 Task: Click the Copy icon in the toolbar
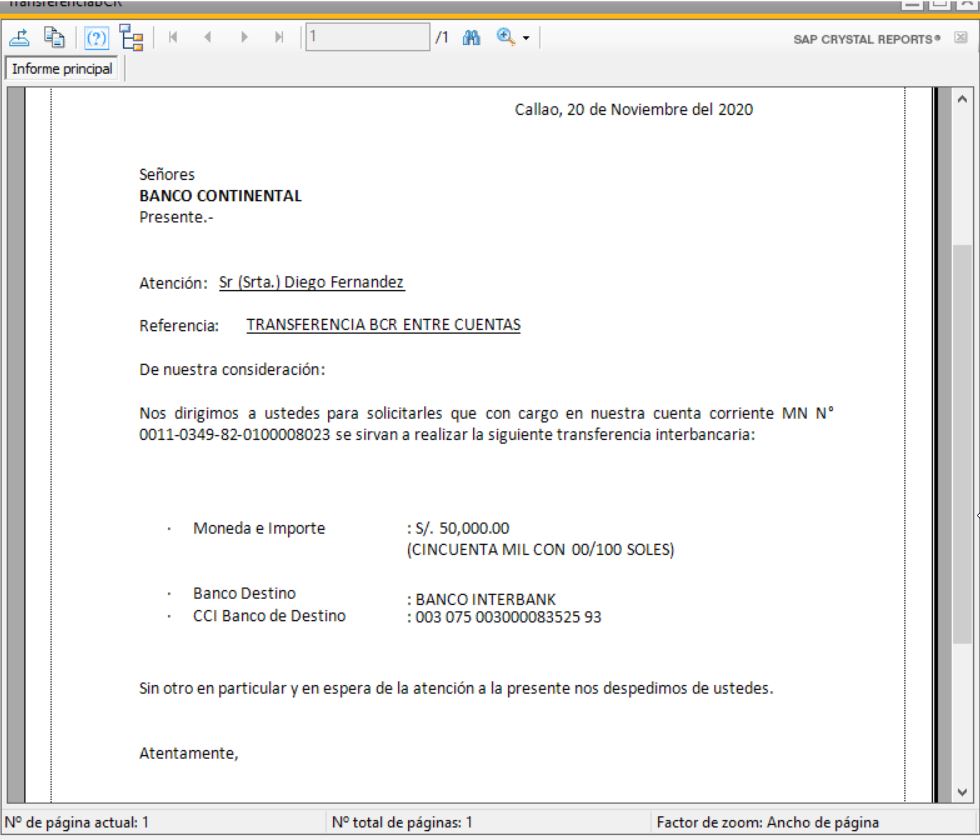[54, 38]
